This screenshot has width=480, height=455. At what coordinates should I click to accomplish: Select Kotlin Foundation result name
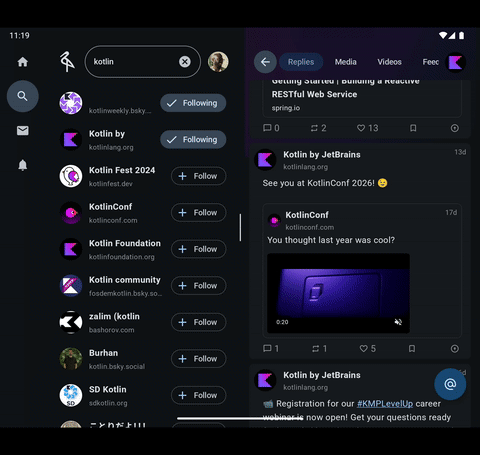coord(125,243)
